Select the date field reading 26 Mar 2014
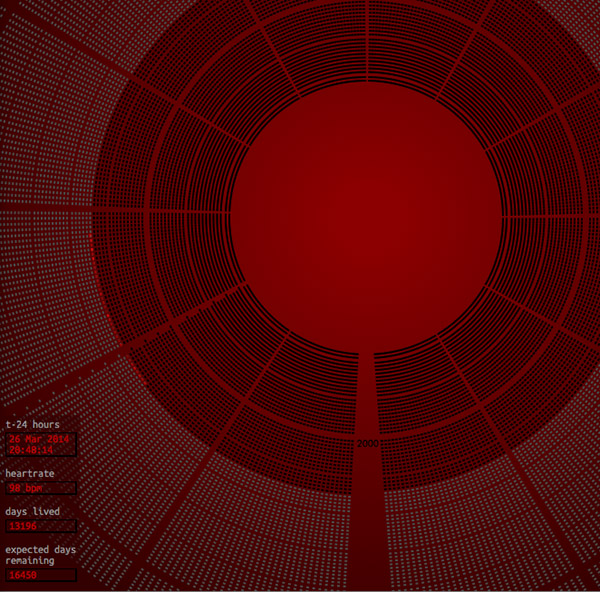The height and width of the screenshot is (592, 600). pos(41,444)
